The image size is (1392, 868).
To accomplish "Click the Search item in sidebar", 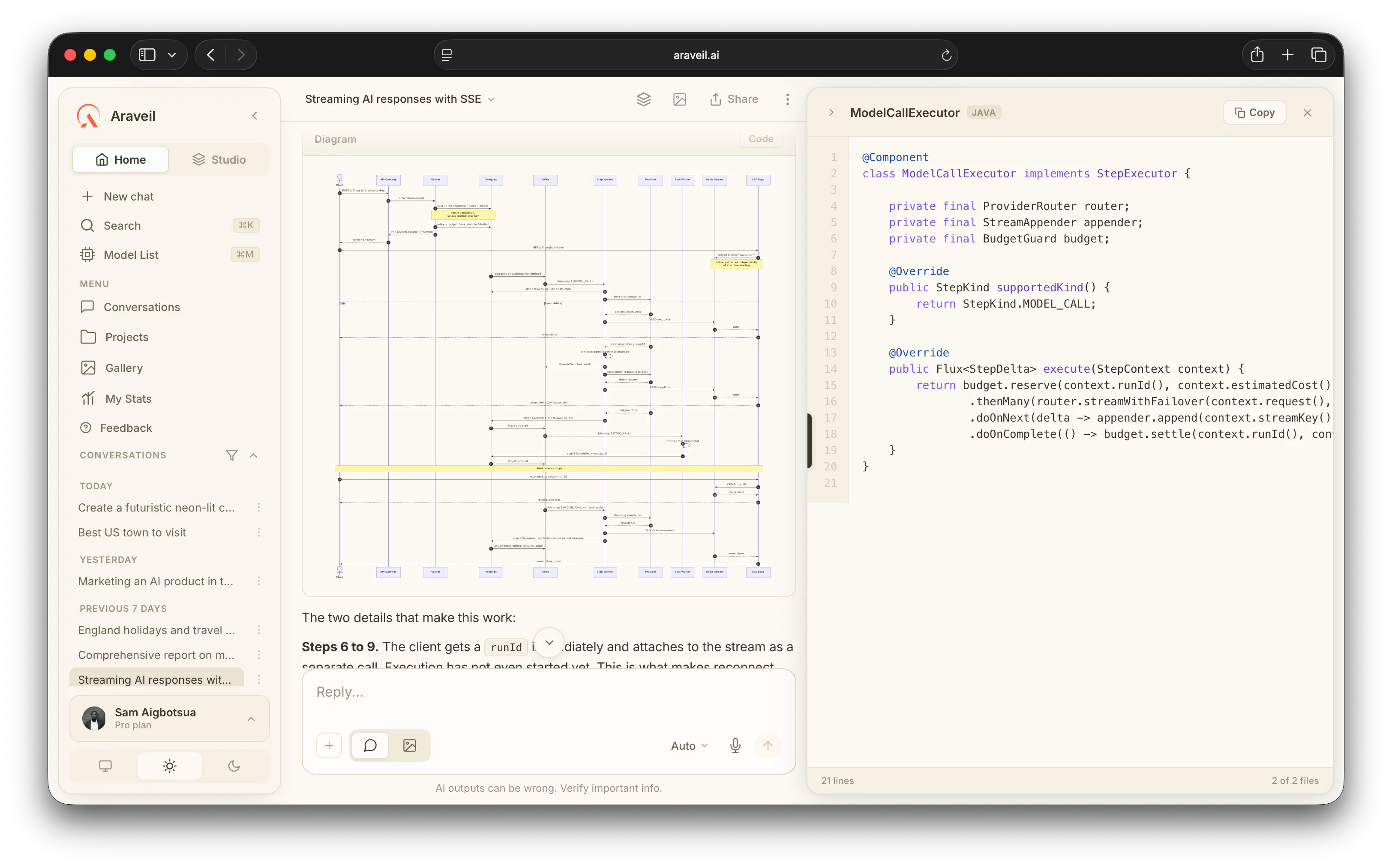I will click(x=169, y=226).
